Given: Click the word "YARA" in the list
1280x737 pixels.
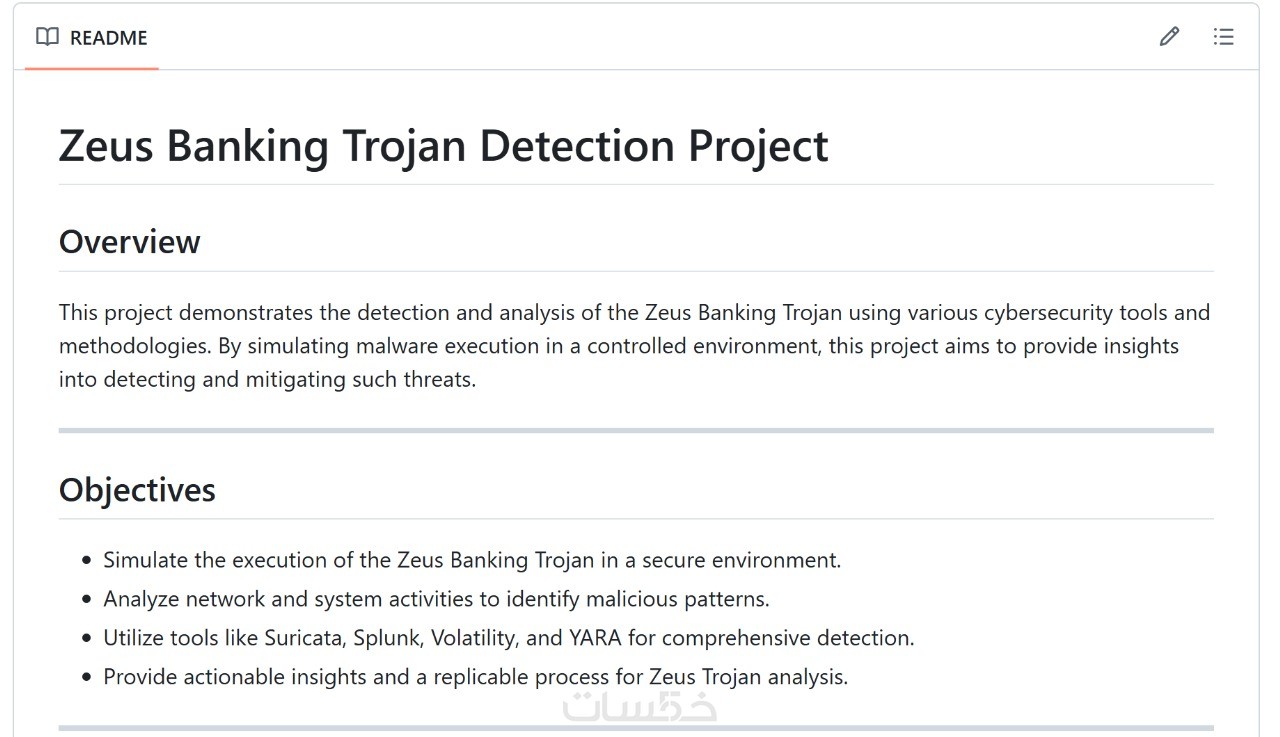Looking at the screenshot, I should pos(597,638).
